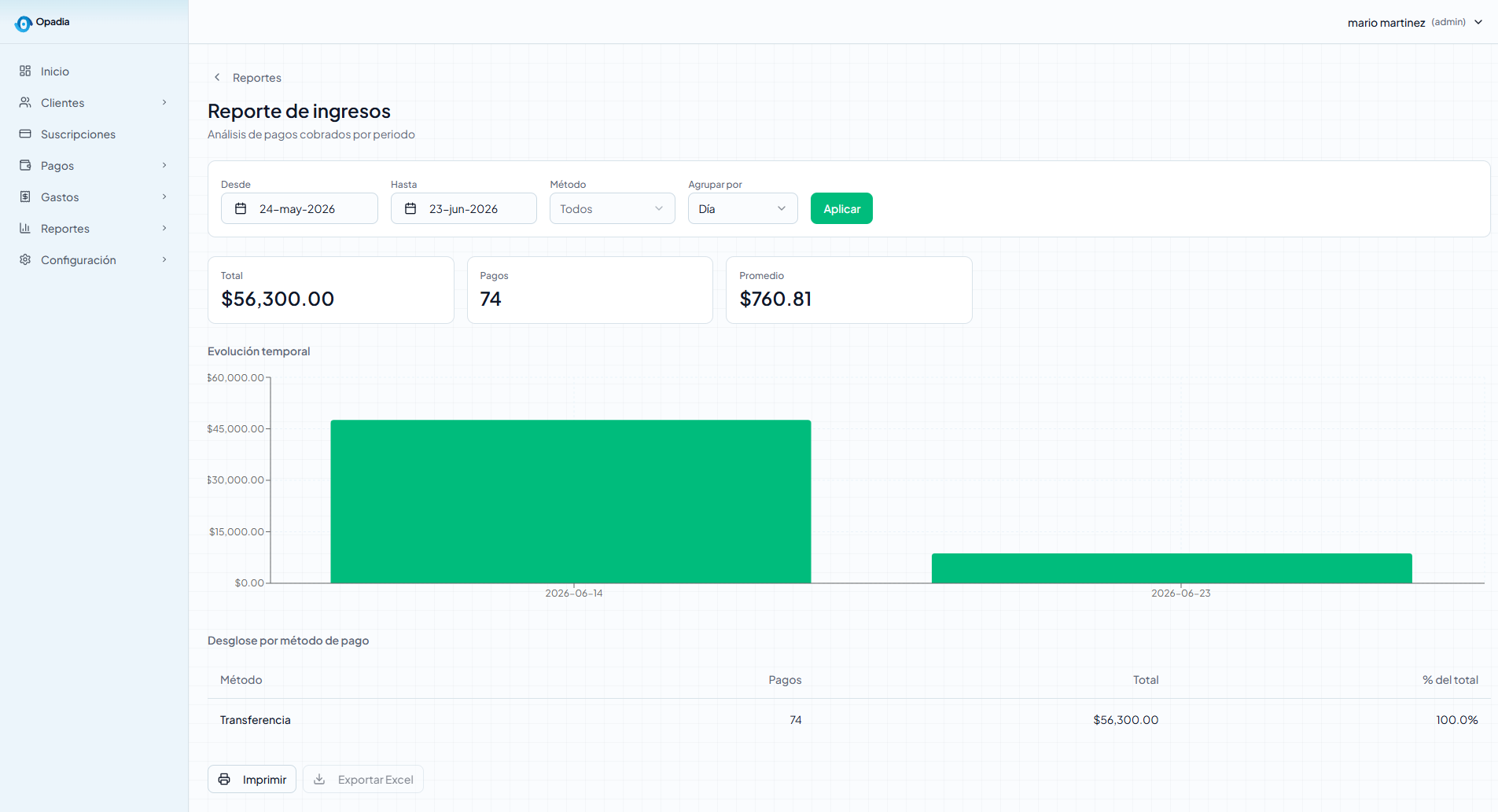Screen dimensions: 1498x812
Task: Click the 2026-06-23 chart bar
Action: pos(1172,568)
